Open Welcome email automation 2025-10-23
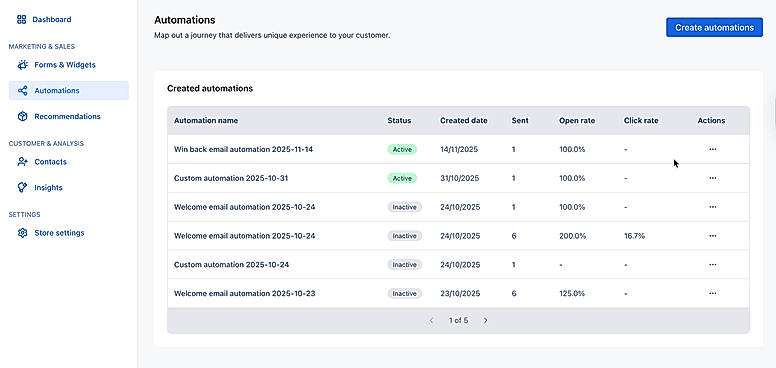776x368 pixels. 244,293
